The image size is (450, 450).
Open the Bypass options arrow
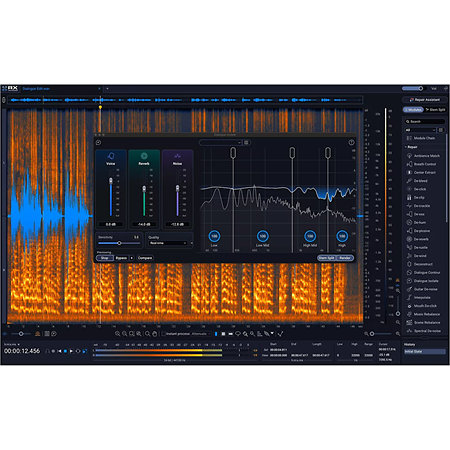tap(132, 258)
